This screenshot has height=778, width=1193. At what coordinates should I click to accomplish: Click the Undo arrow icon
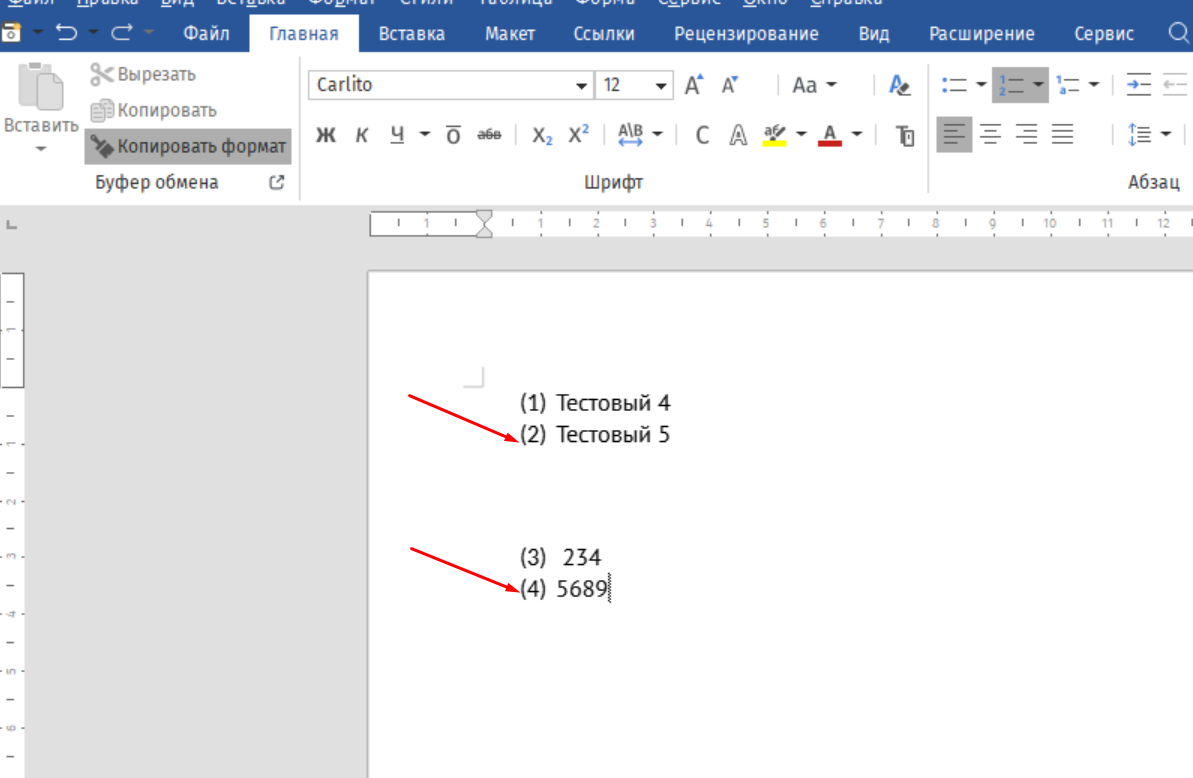(x=67, y=33)
